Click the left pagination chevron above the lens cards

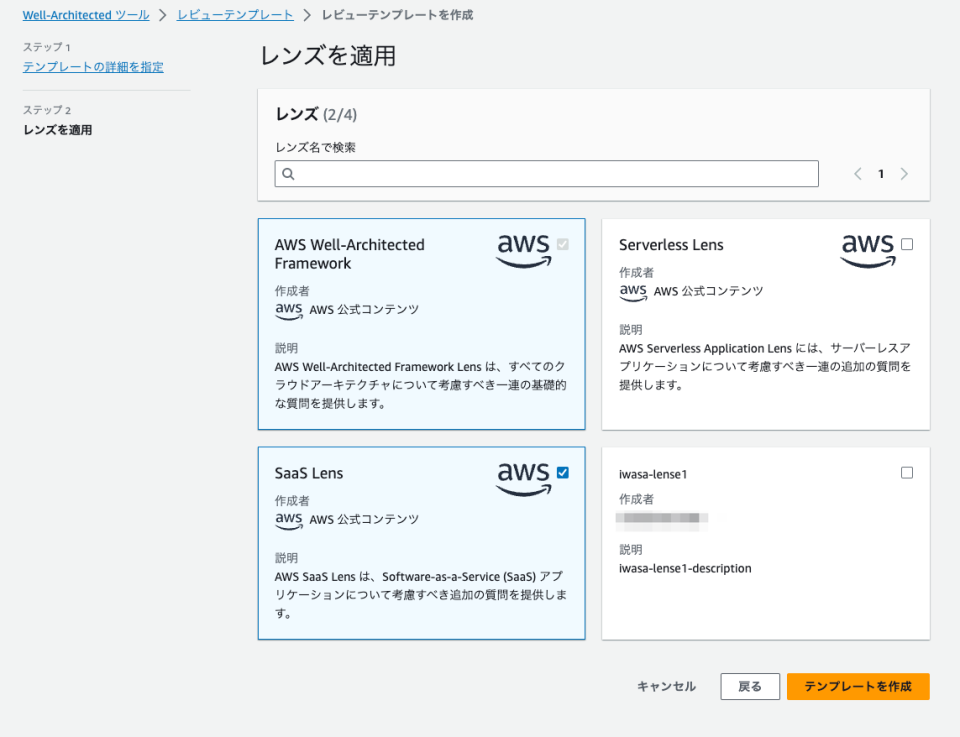coord(857,173)
